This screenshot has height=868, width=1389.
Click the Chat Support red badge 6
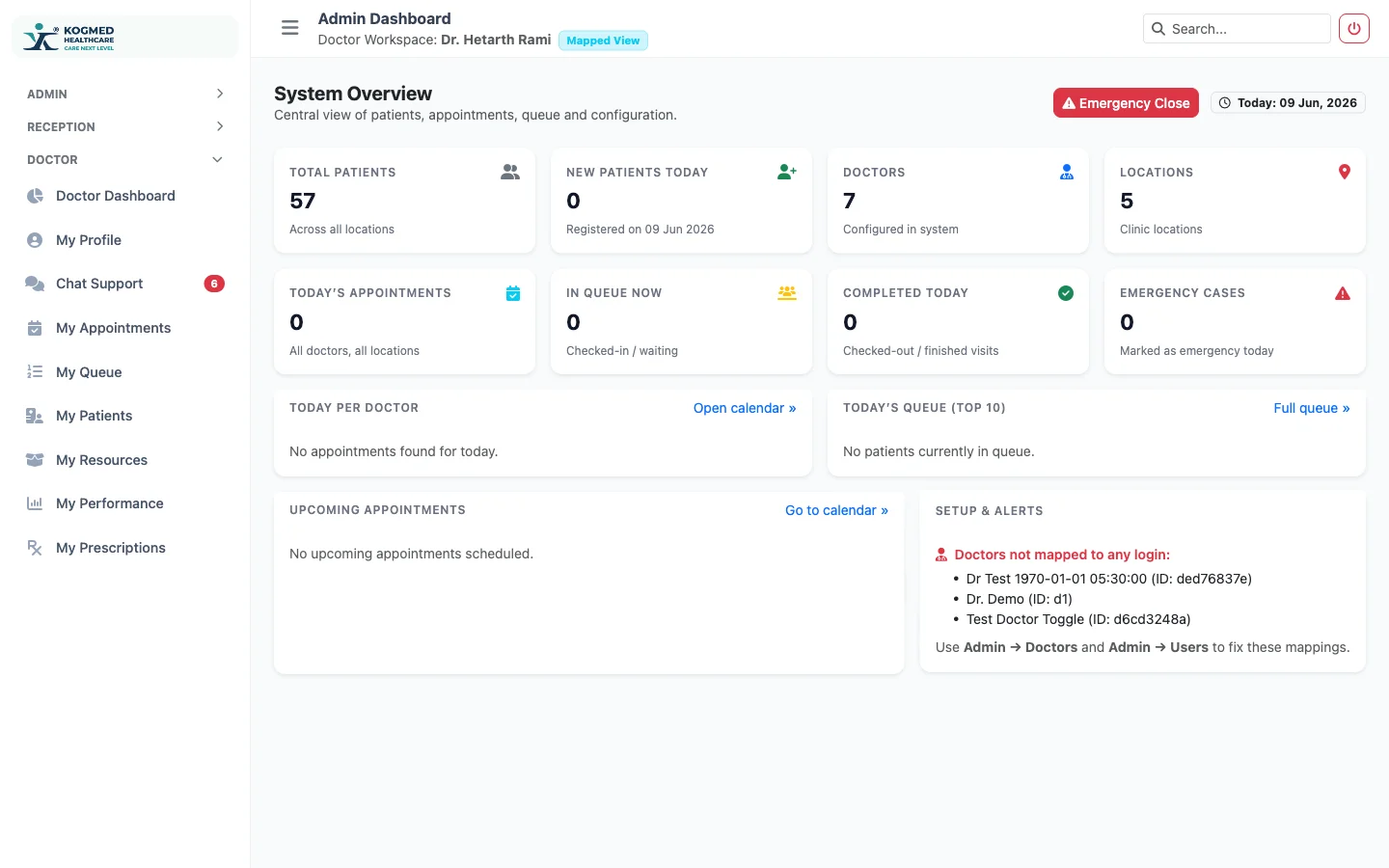coord(214,284)
